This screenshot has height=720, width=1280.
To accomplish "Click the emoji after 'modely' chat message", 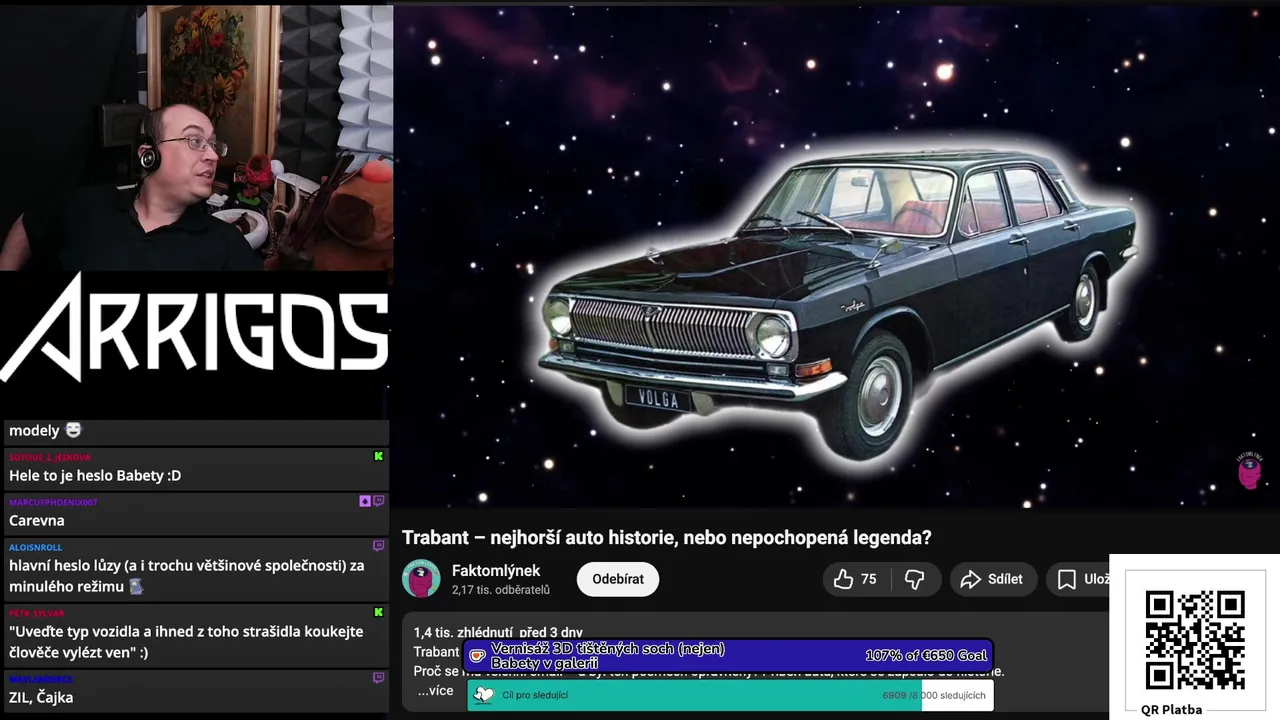I will pos(73,430).
